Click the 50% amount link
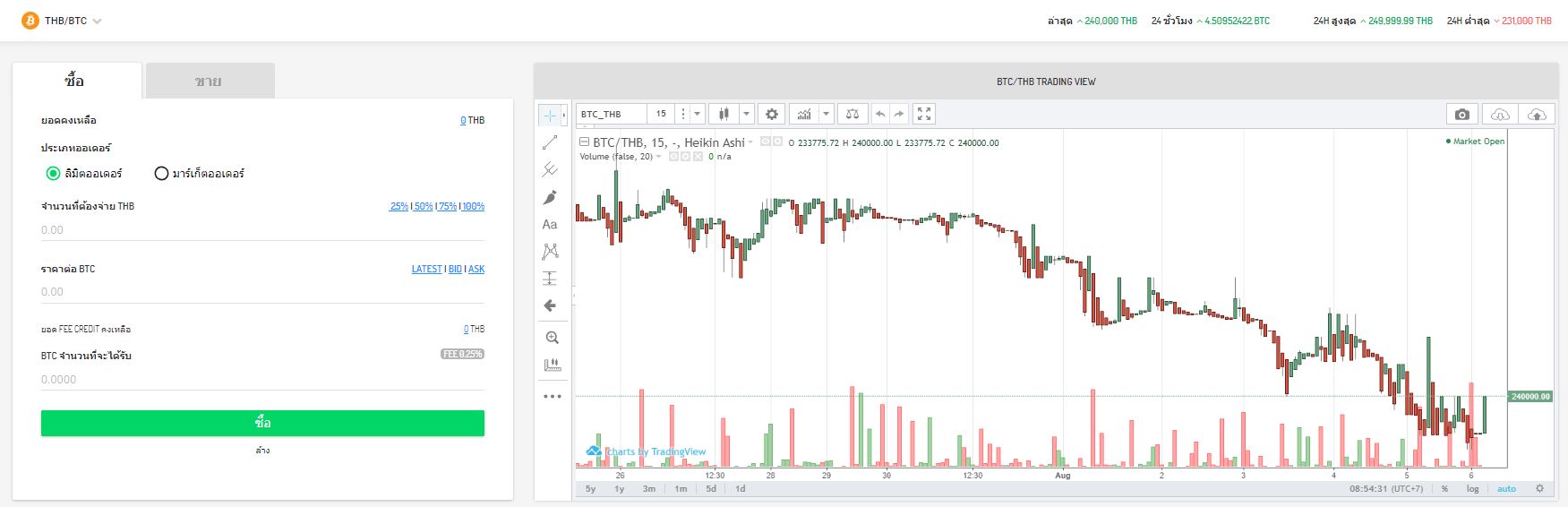1568x507 pixels. (424, 207)
